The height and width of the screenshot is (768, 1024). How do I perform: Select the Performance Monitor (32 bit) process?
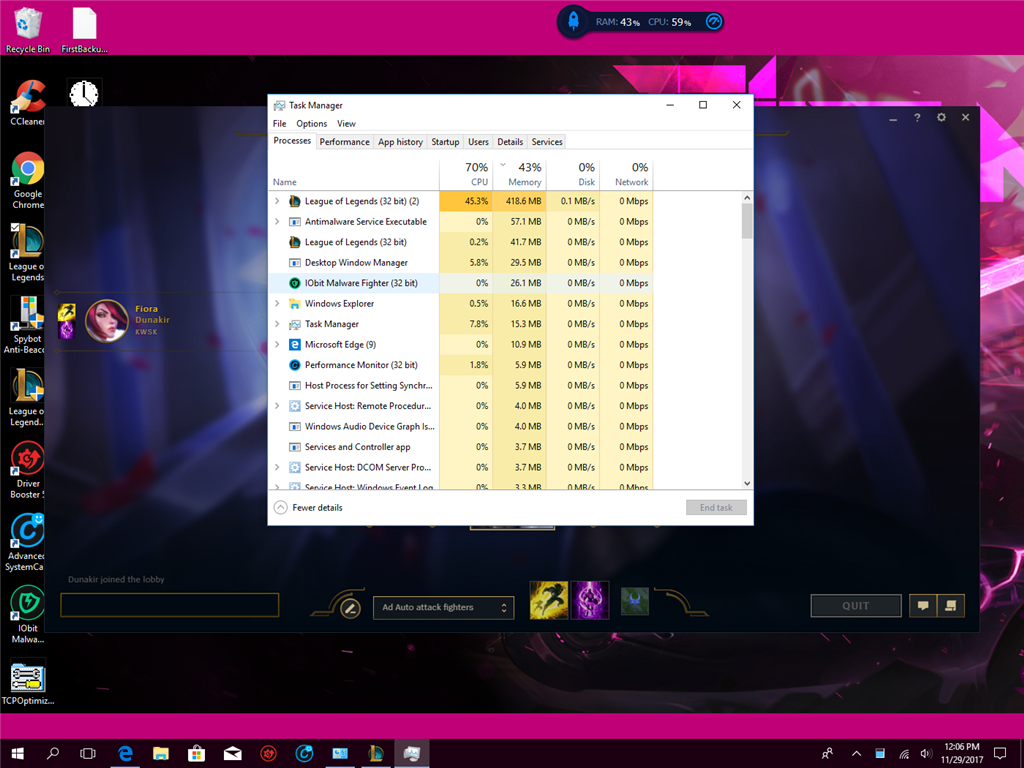(461, 365)
